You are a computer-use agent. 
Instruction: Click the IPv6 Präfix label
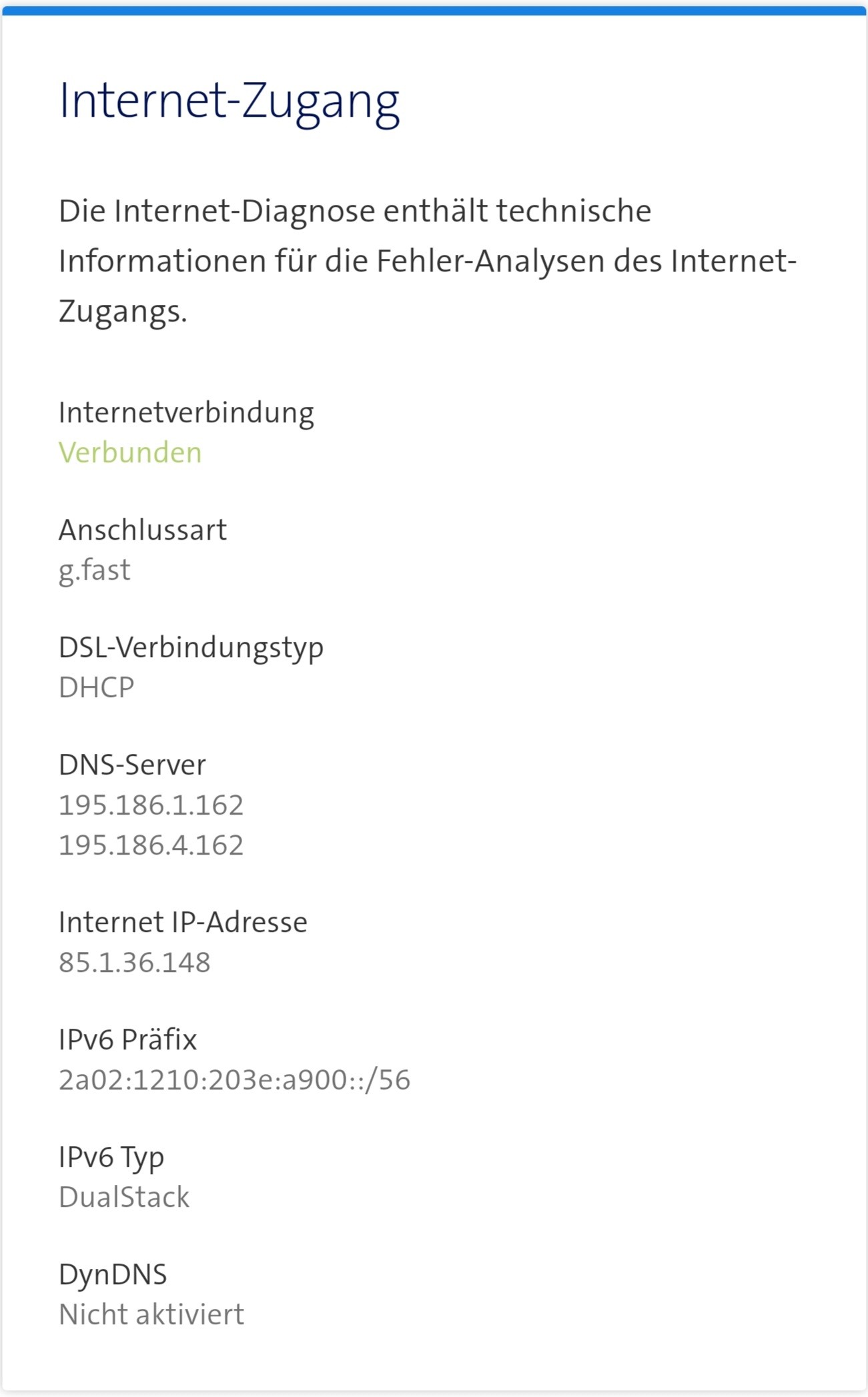coord(127,1039)
